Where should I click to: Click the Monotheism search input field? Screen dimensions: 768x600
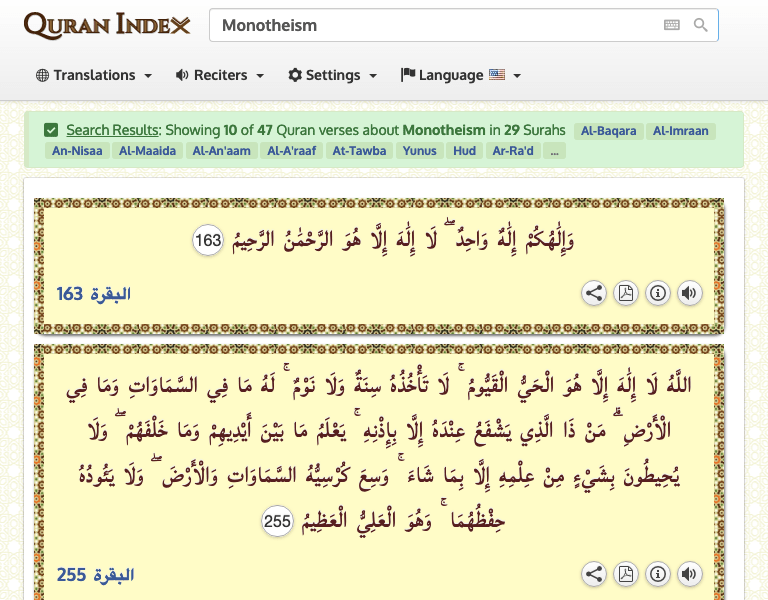tap(435, 25)
